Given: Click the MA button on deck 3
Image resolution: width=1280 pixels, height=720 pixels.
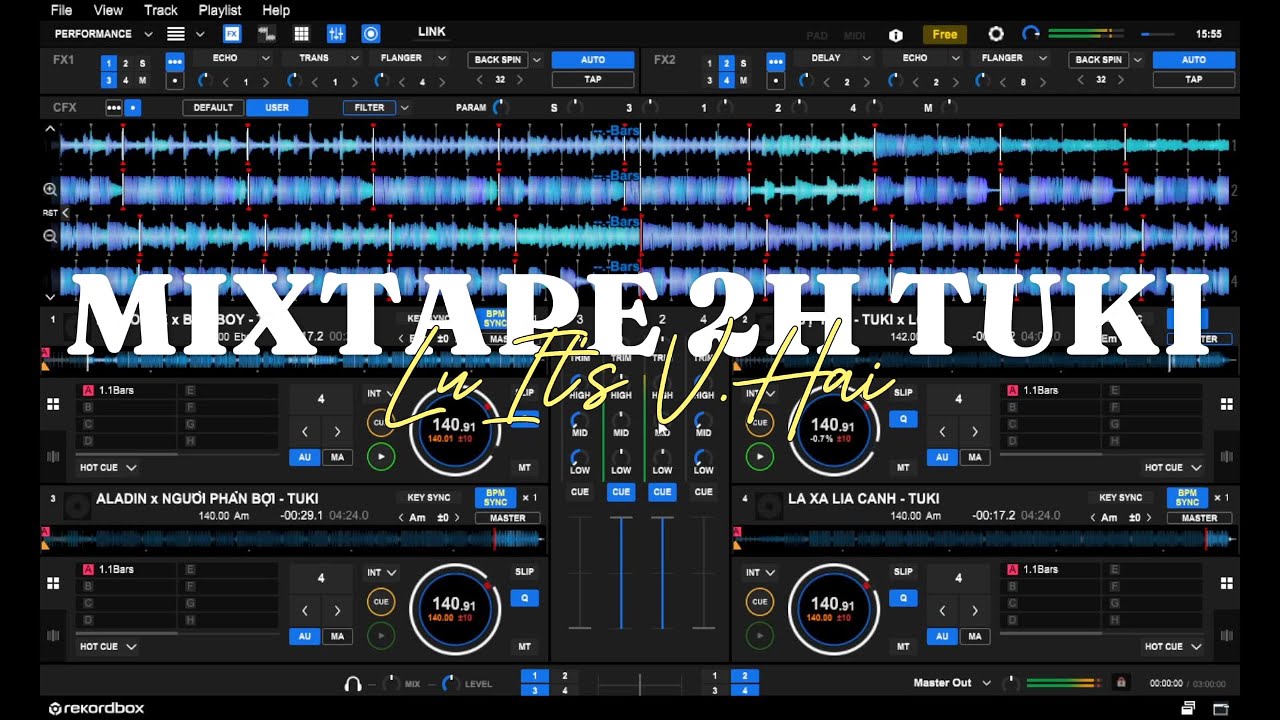Looking at the screenshot, I should pyautogui.click(x=337, y=636).
